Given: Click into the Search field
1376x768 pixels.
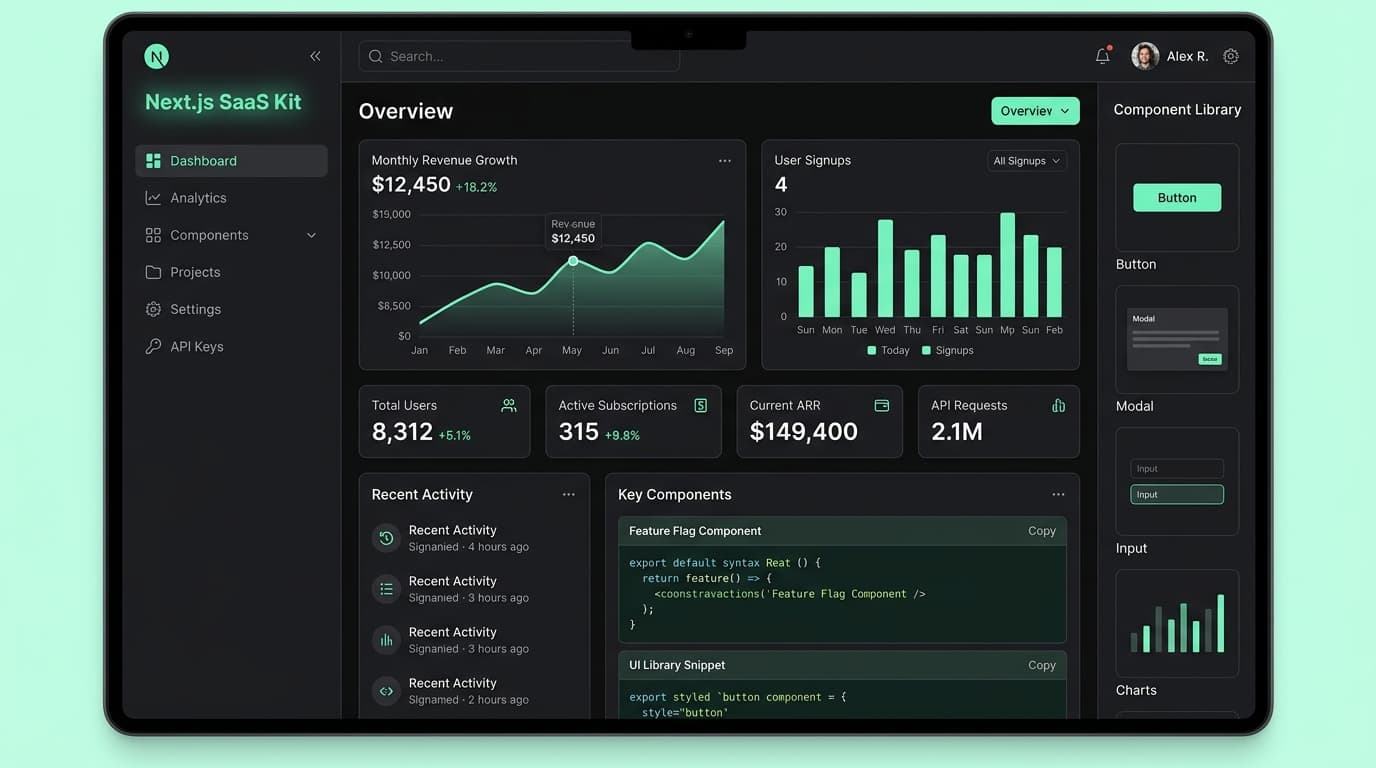Looking at the screenshot, I should pyautogui.click(x=519, y=57).
